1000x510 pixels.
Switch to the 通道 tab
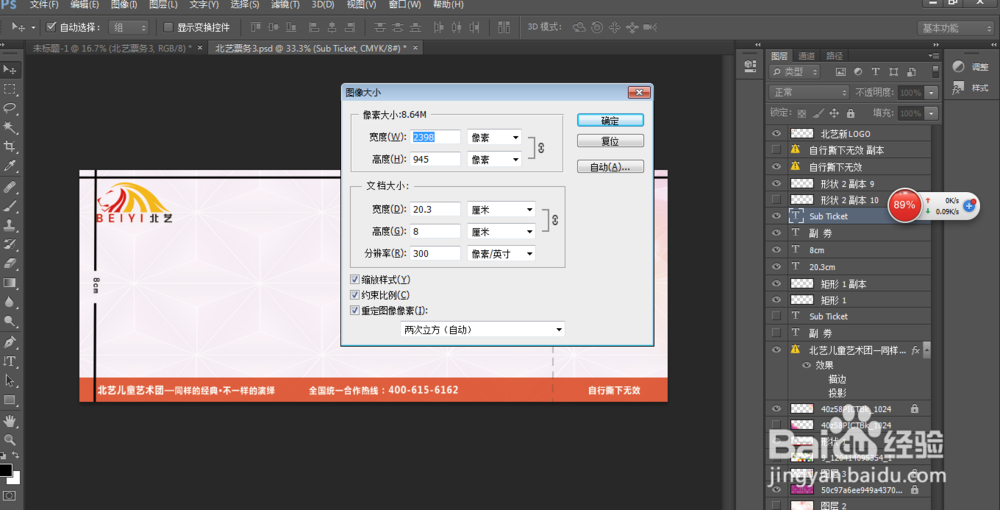coord(806,56)
